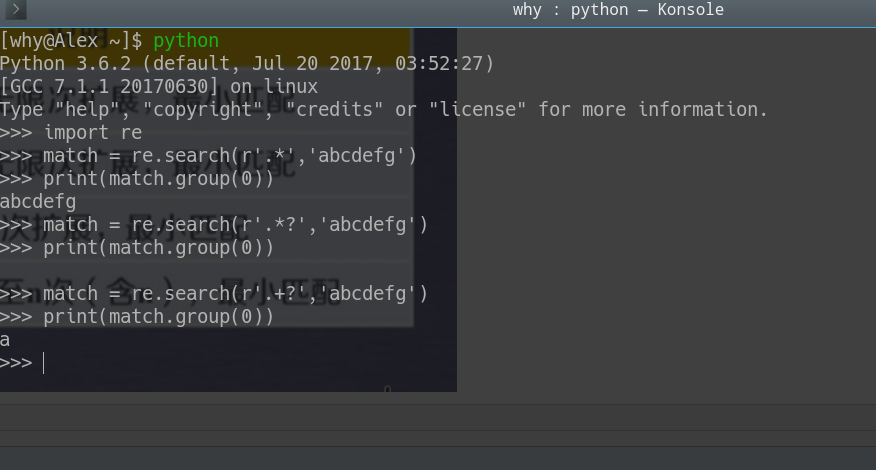The image size is (876, 470).
Task: Click the line with re.search(r'.*?','abcdefg')
Action: pyautogui.click(x=214, y=225)
